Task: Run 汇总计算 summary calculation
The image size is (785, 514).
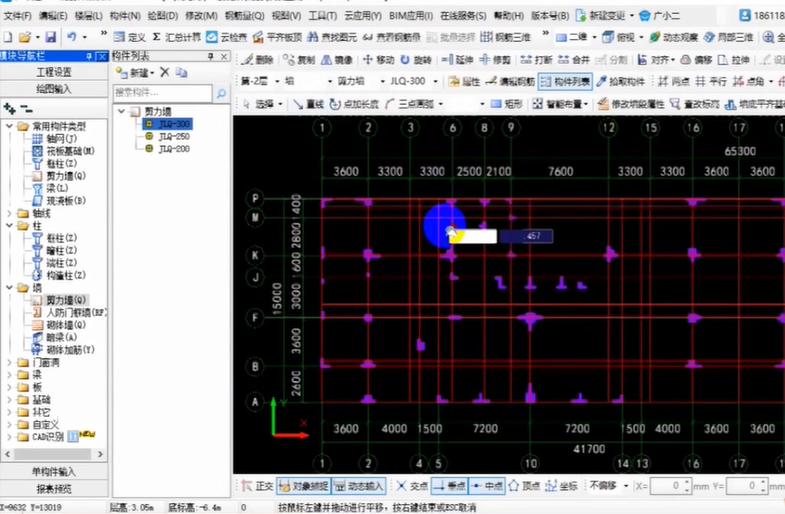Action: 176,37
